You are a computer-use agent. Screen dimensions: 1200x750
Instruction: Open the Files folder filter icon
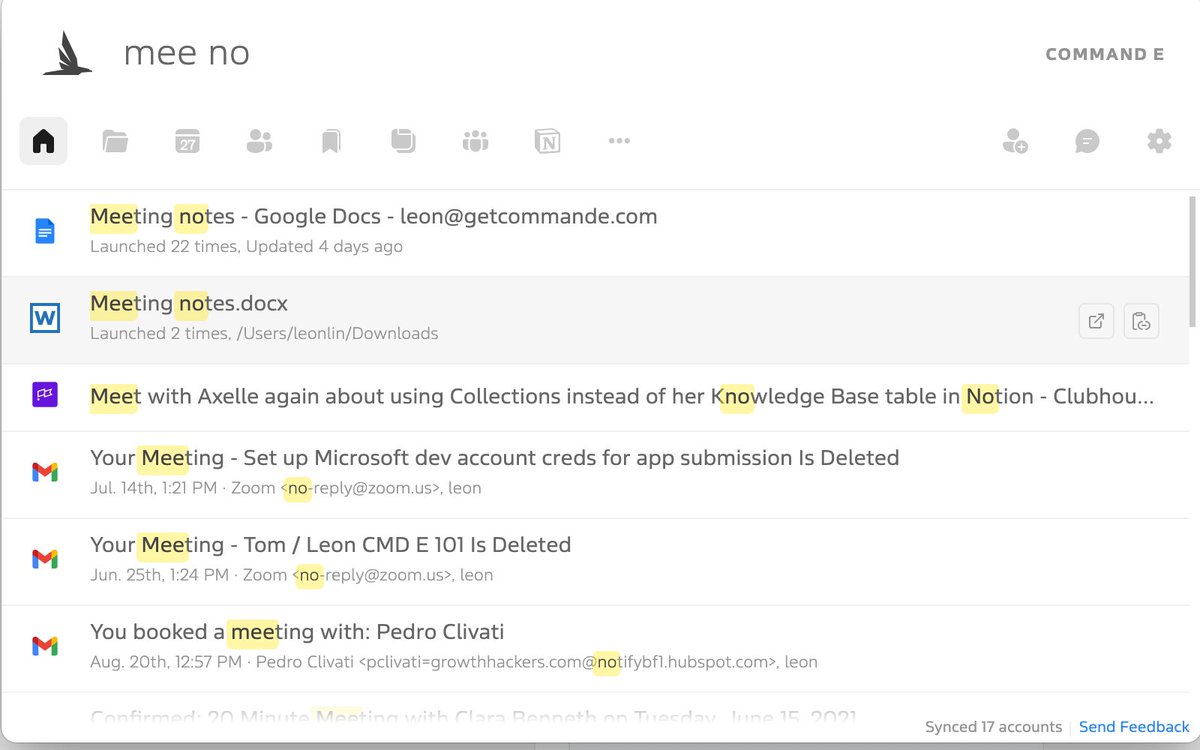click(115, 141)
